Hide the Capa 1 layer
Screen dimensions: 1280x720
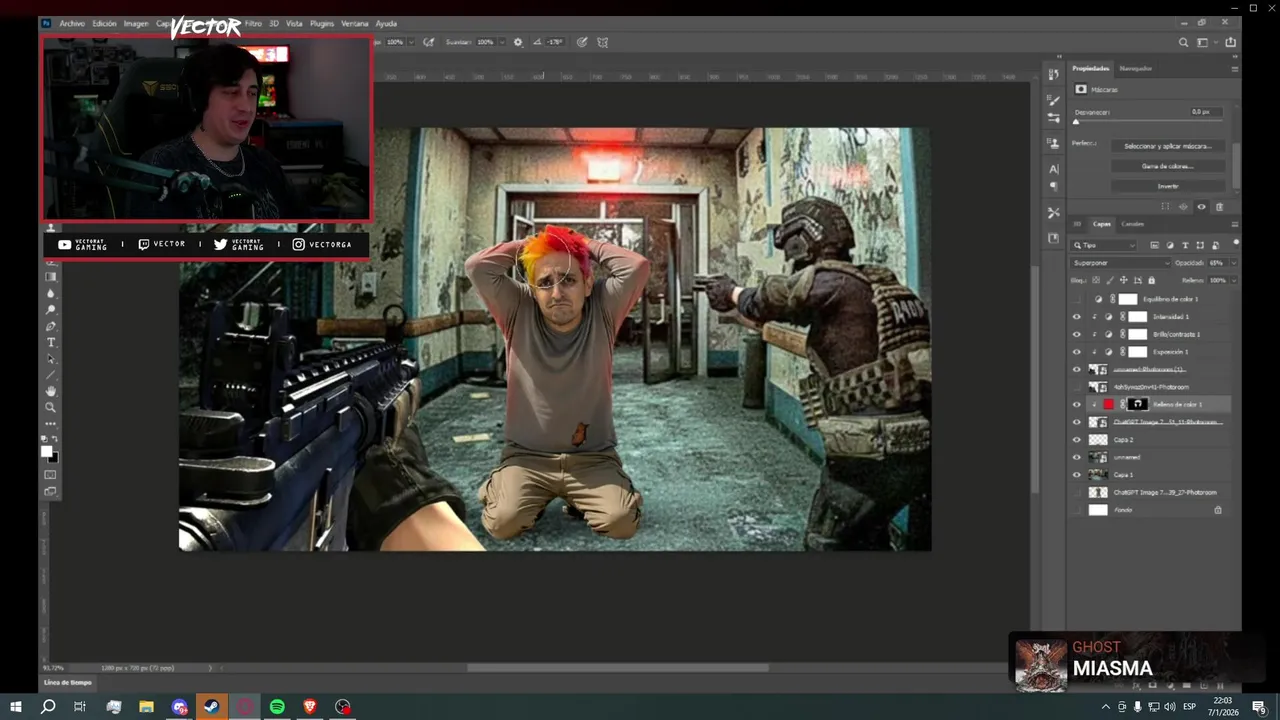[1077, 475]
